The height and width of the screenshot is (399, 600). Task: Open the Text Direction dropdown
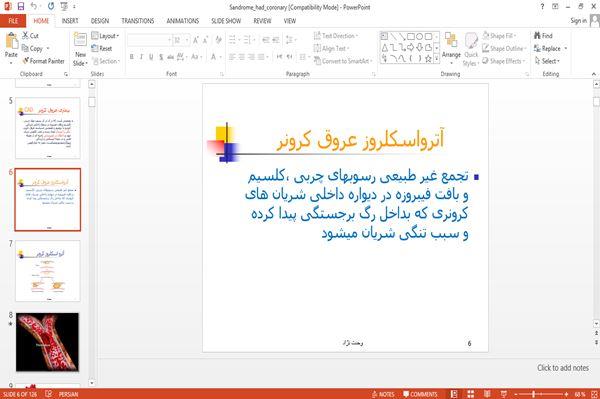tap(336, 36)
